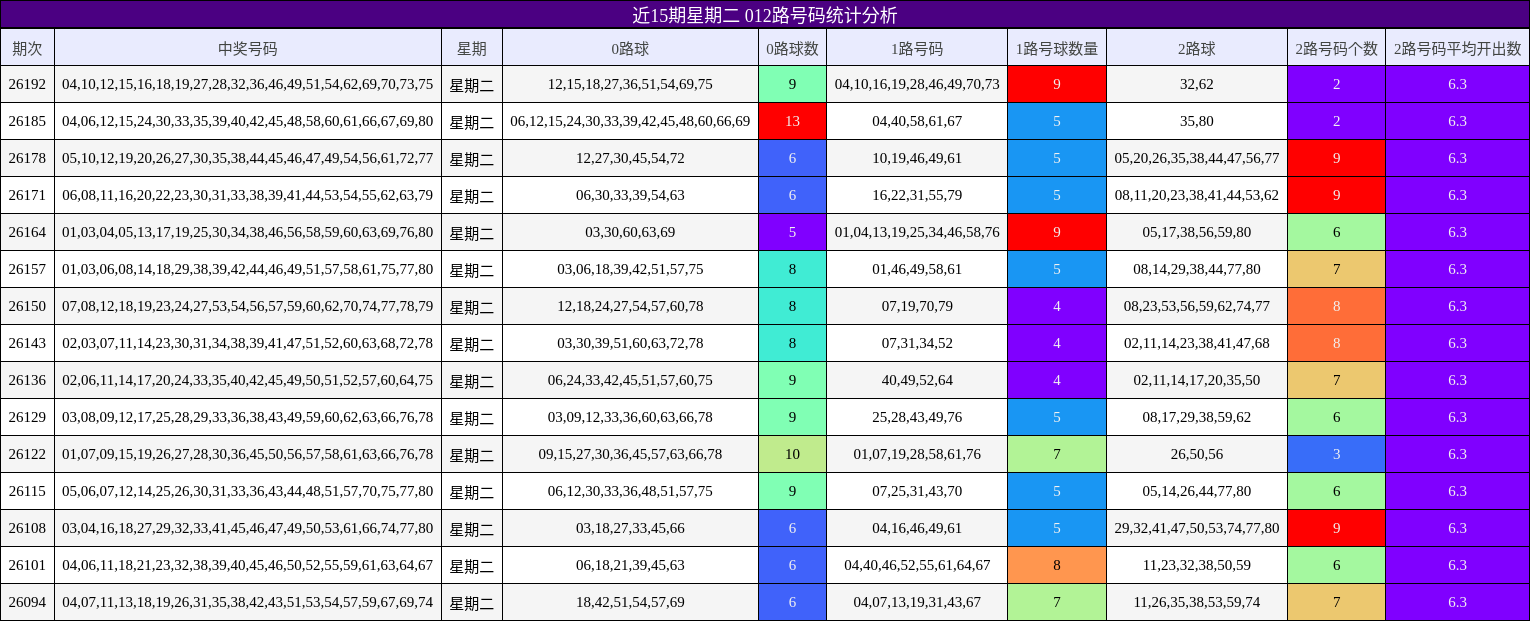Viewport: 1530px width, 621px height.
Task: Click period number 26171
Action: pyautogui.click(x=27, y=195)
